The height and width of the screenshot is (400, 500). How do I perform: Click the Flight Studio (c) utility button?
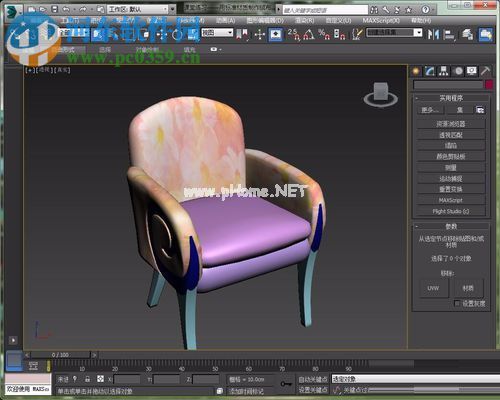[x=451, y=211]
